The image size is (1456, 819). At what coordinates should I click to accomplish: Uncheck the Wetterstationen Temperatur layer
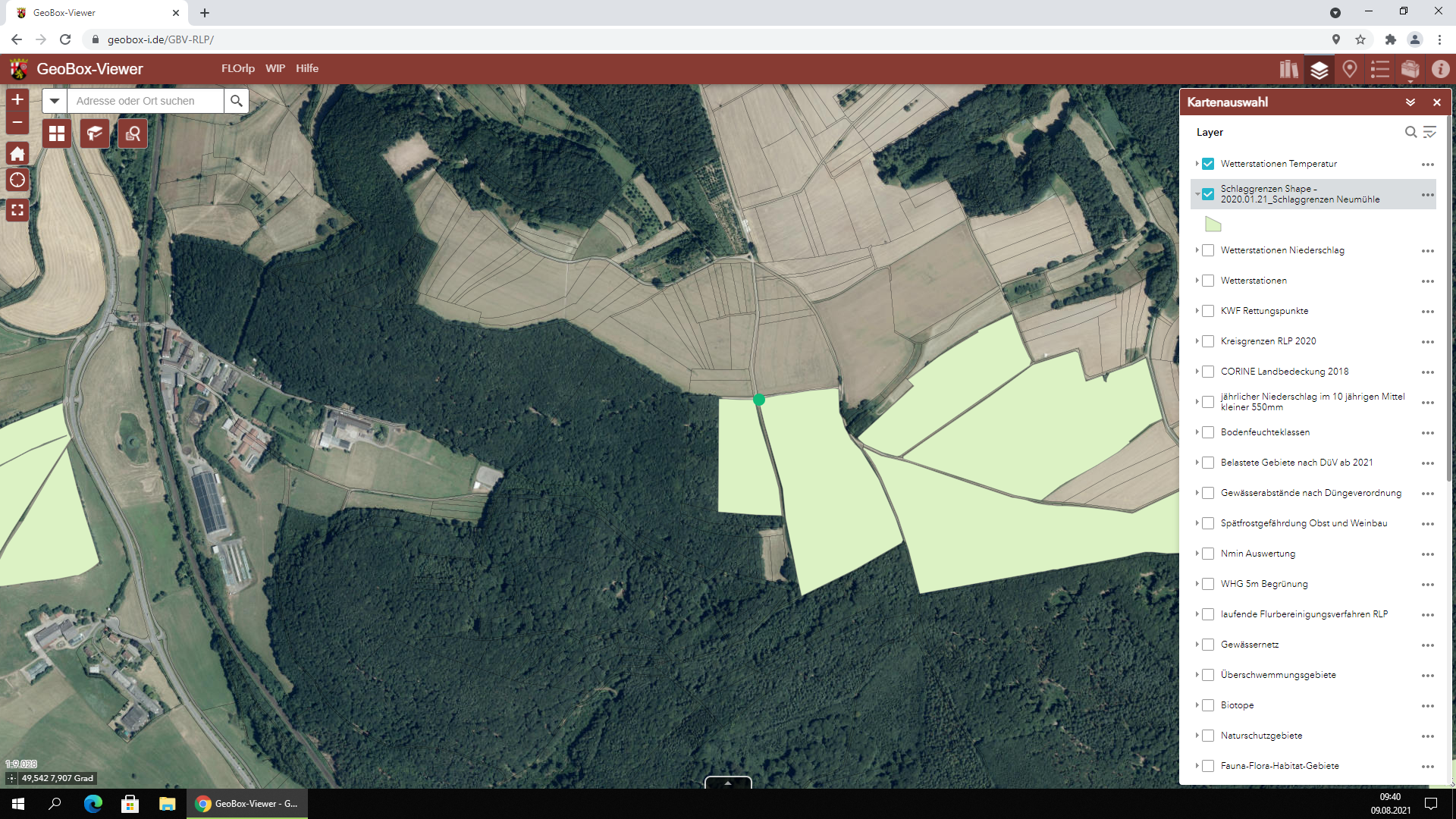coord(1208,164)
